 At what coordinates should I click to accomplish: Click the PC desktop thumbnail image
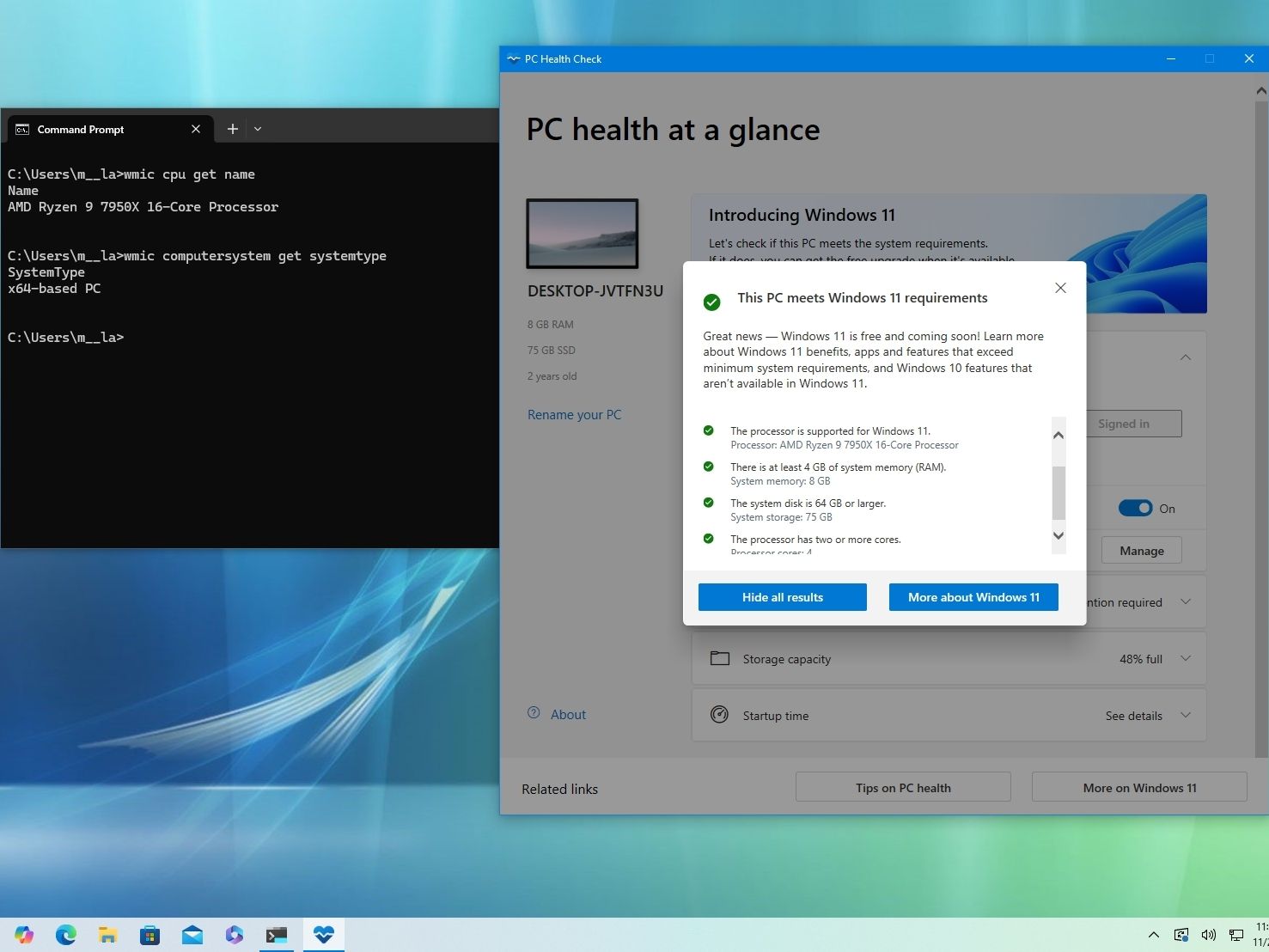582,234
